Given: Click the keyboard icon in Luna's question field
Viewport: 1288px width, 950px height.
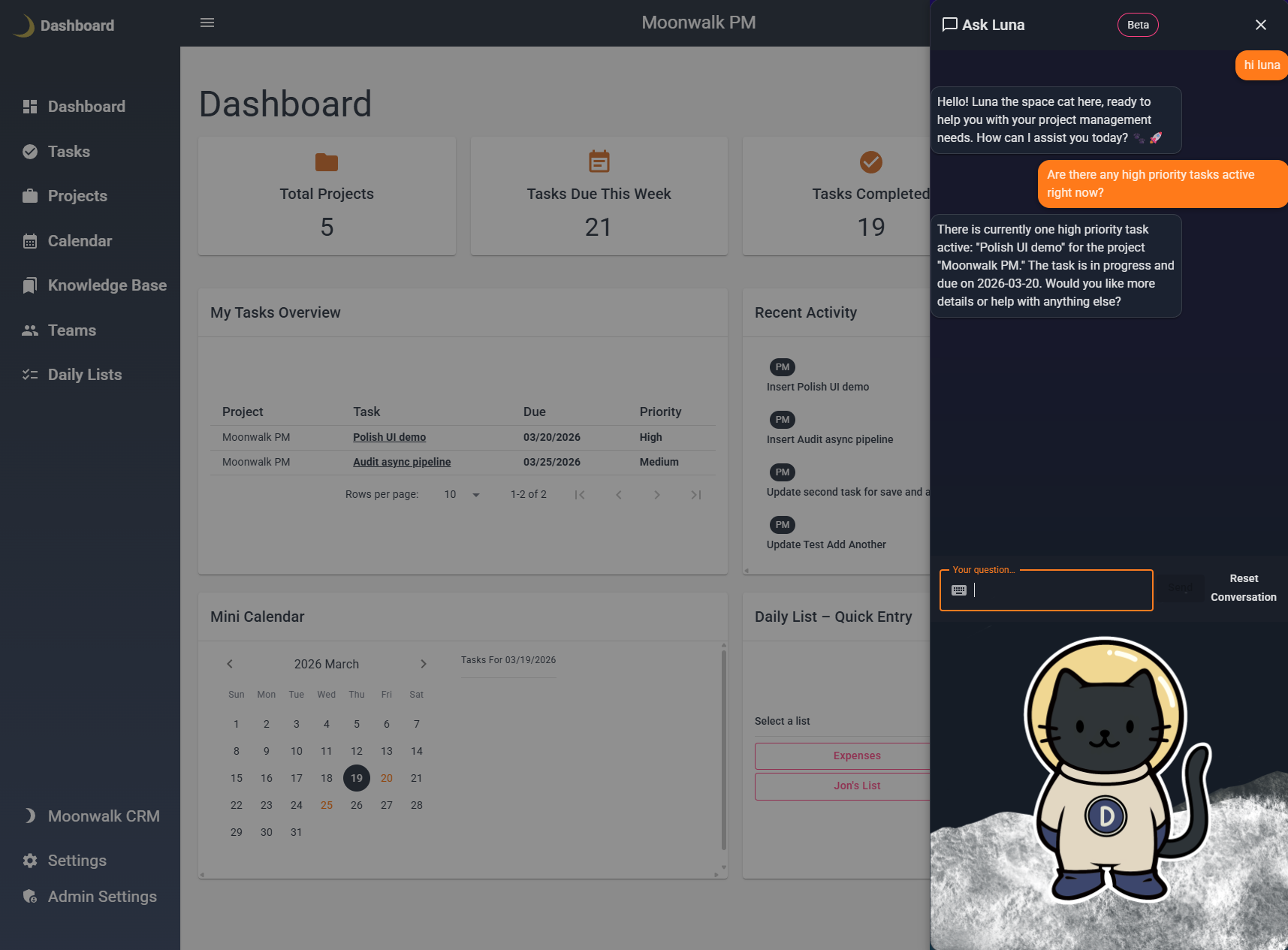Looking at the screenshot, I should [x=959, y=590].
